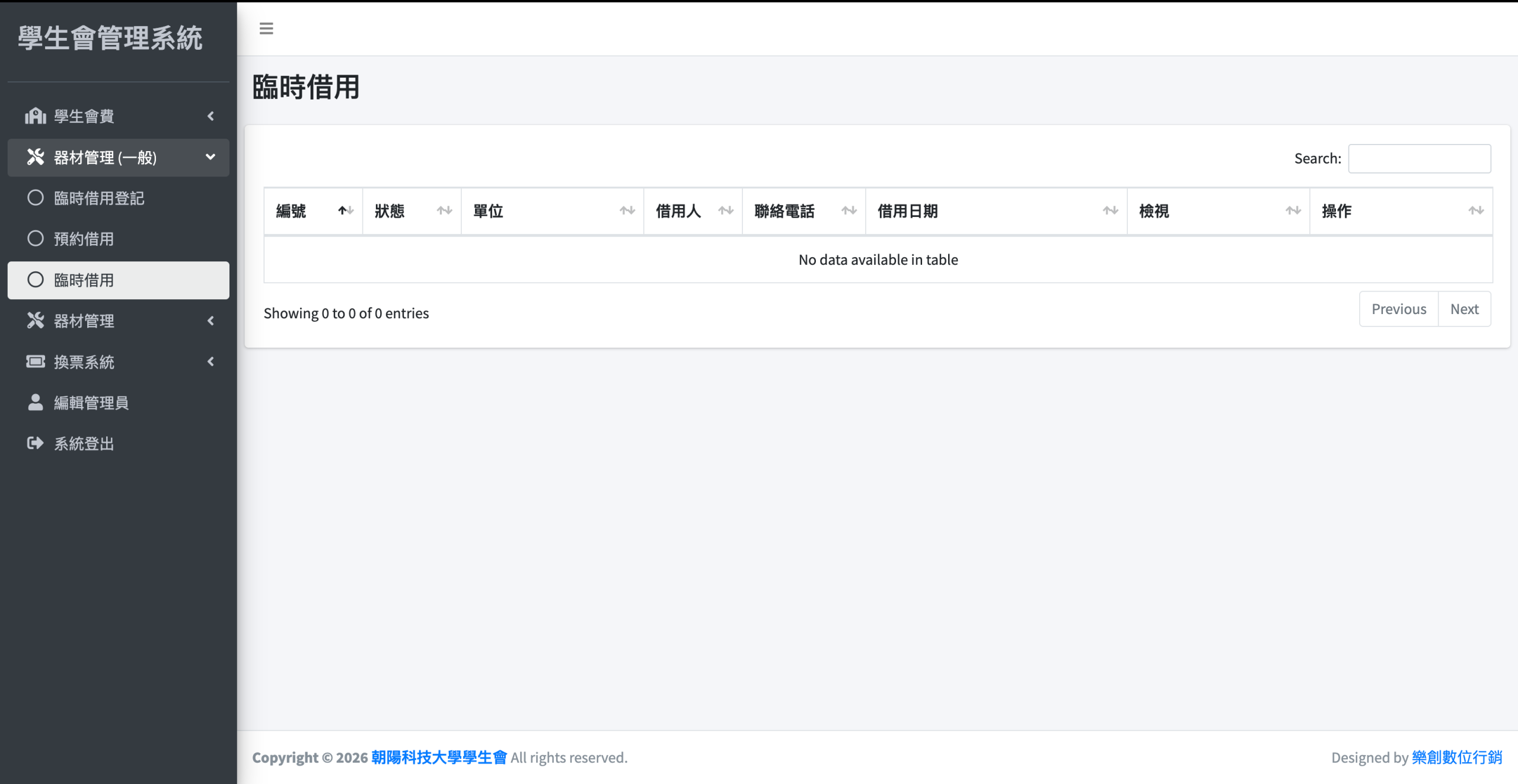The image size is (1518, 784).
Task: Click the hamburger menu toggle icon
Action: coord(266,28)
